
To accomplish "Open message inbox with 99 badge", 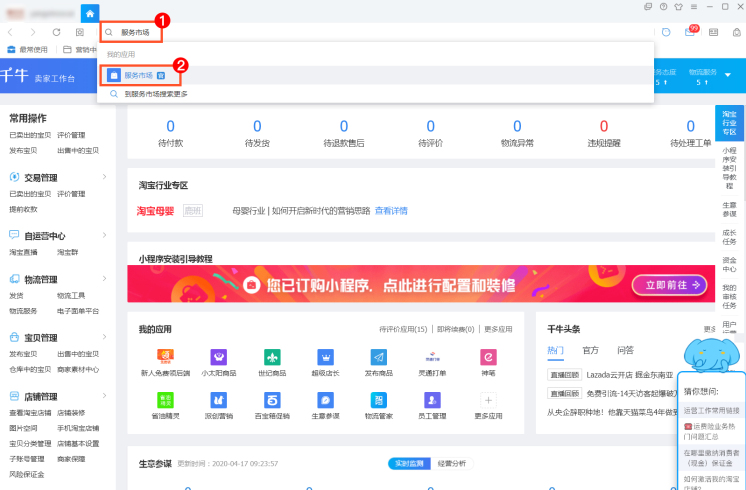I will click(690, 31).
